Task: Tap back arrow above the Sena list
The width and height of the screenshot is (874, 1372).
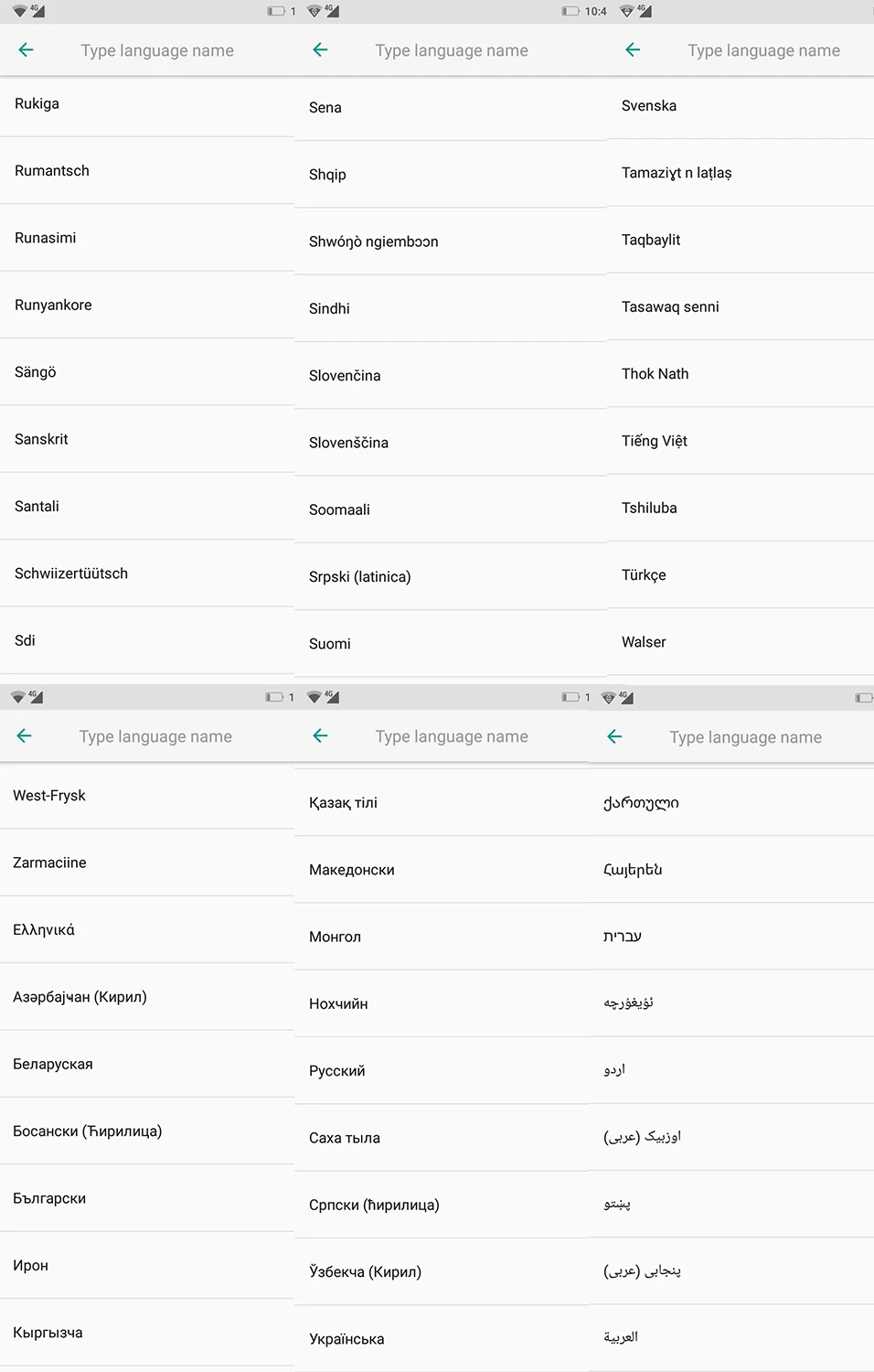Action: [320, 50]
